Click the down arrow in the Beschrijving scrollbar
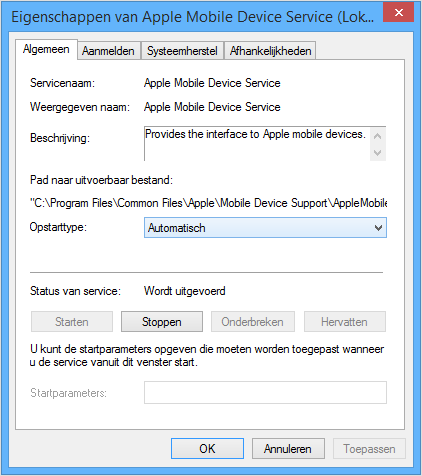Viewport: 422px width, 476px height. pyautogui.click(x=378, y=153)
